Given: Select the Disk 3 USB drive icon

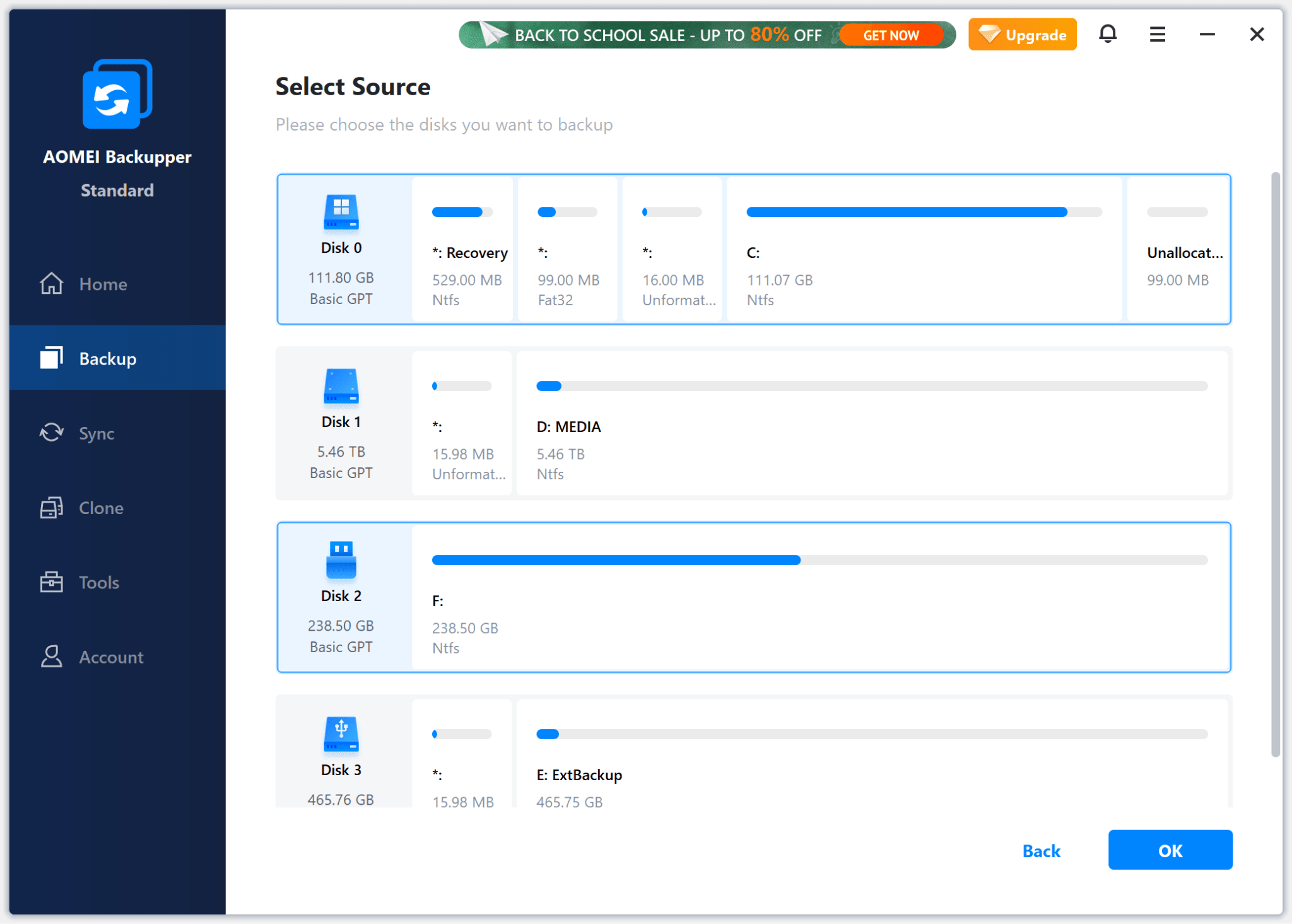Looking at the screenshot, I should click(x=341, y=734).
